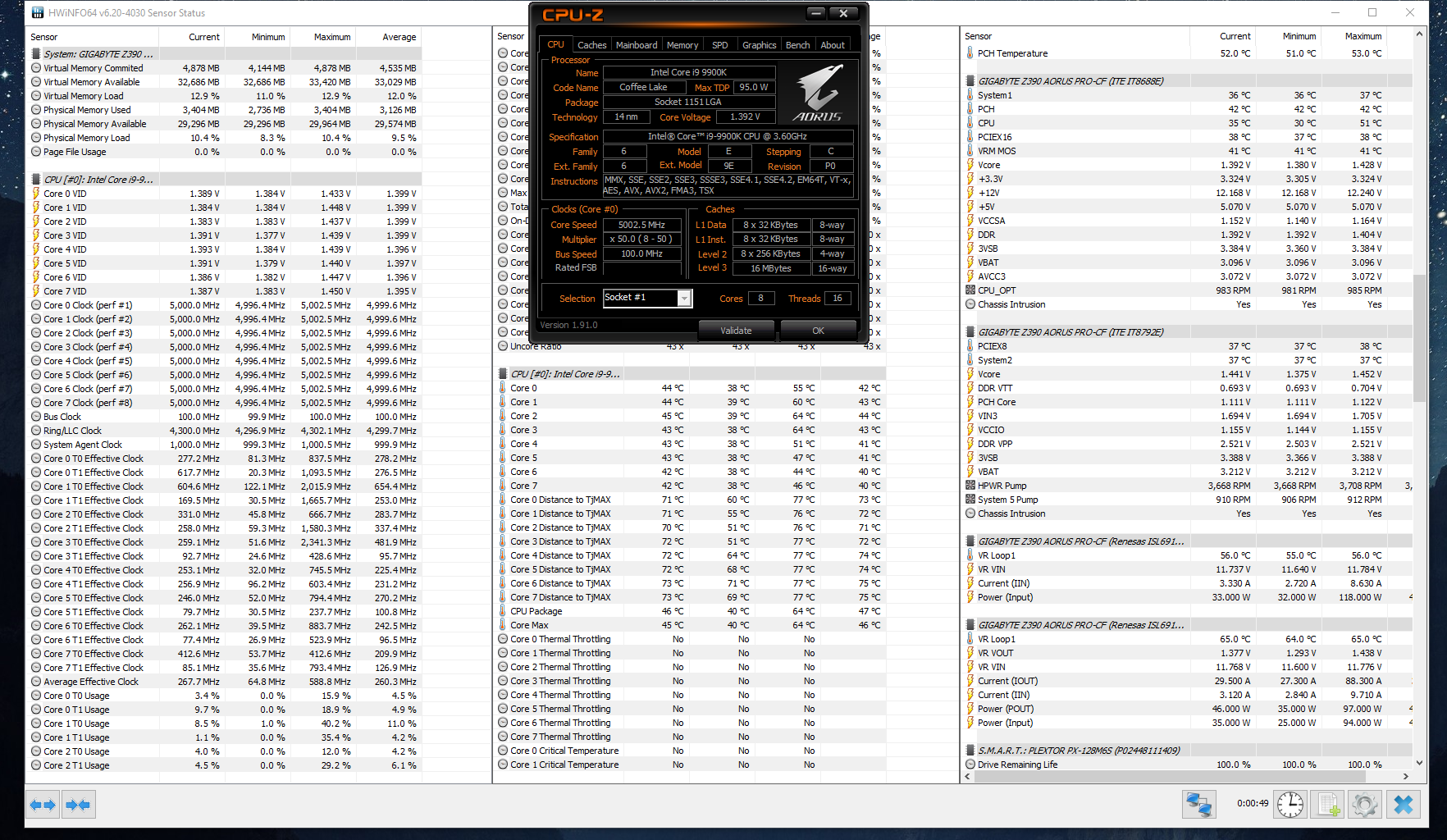Click the expand-columns arrows icon in HWiNFO toolbar
Viewport: 1447px width, 840px height.
click(x=43, y=805)
